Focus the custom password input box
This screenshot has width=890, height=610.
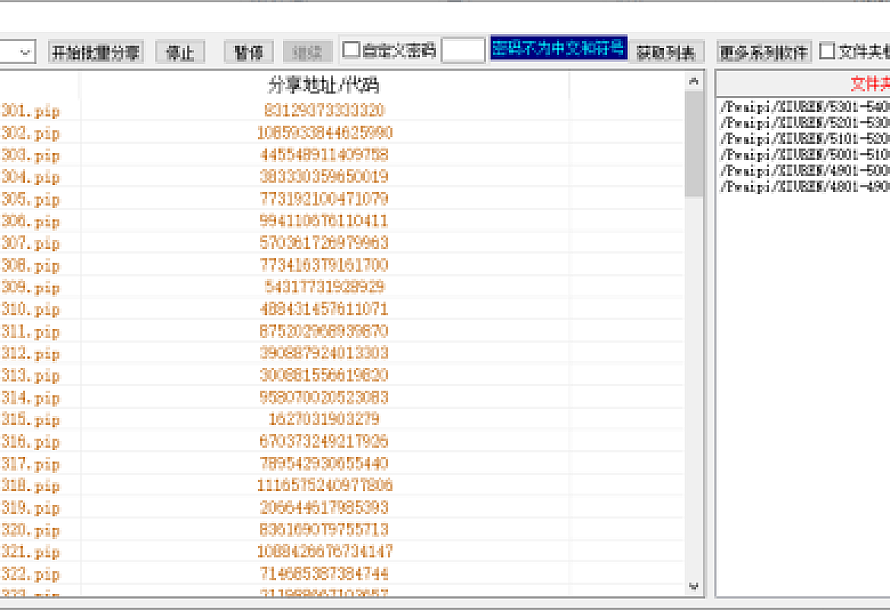pos(463,50)
